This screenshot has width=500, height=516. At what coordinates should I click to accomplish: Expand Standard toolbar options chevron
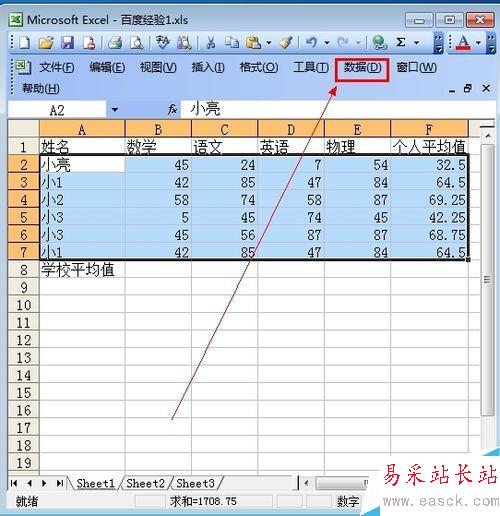click(439, 43)
